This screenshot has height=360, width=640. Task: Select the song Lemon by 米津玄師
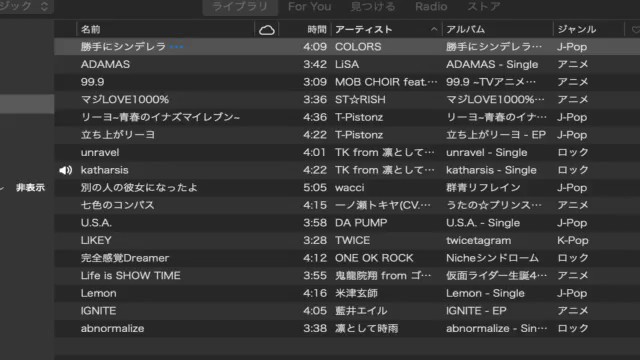347,293
